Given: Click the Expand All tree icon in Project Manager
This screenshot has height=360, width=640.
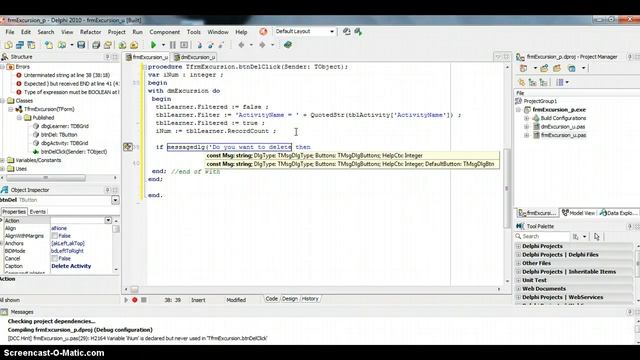Looking at the screenshot, I should tap(532, 82).
